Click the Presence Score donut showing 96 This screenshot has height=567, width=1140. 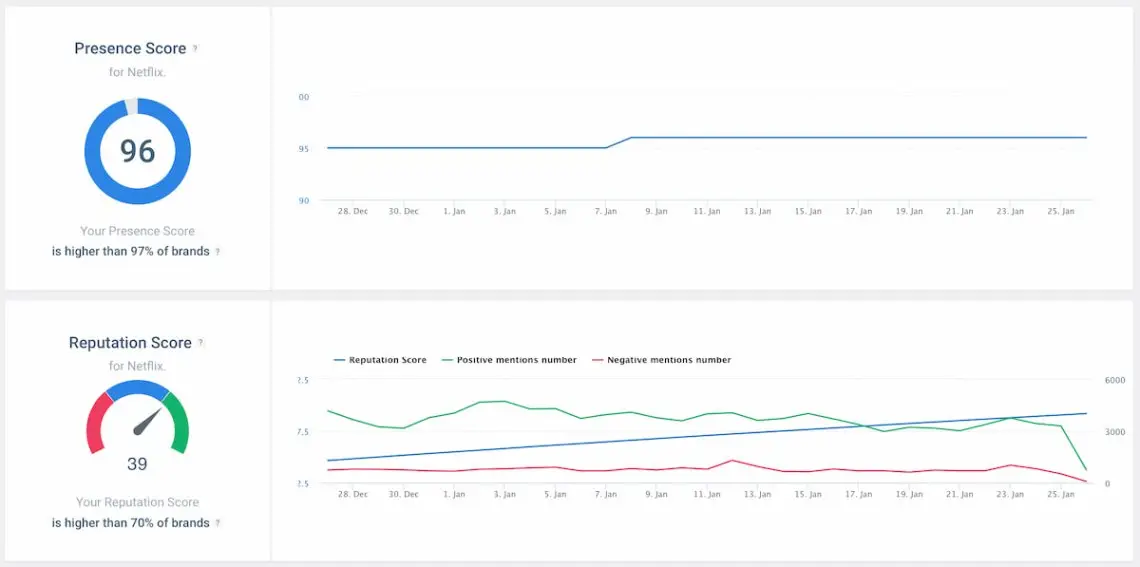point(137,151)
